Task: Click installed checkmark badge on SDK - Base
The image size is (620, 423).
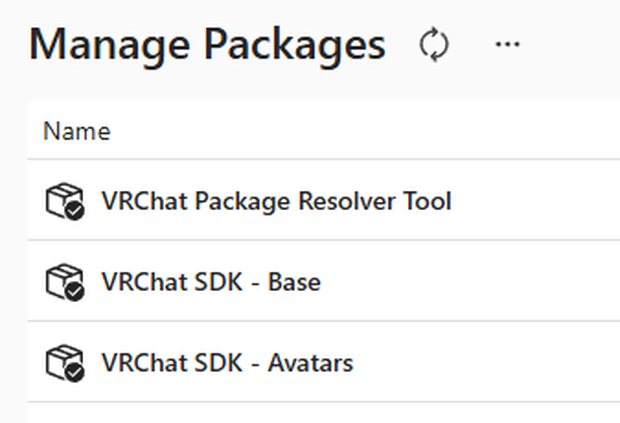Action: (x=75, y=292)
